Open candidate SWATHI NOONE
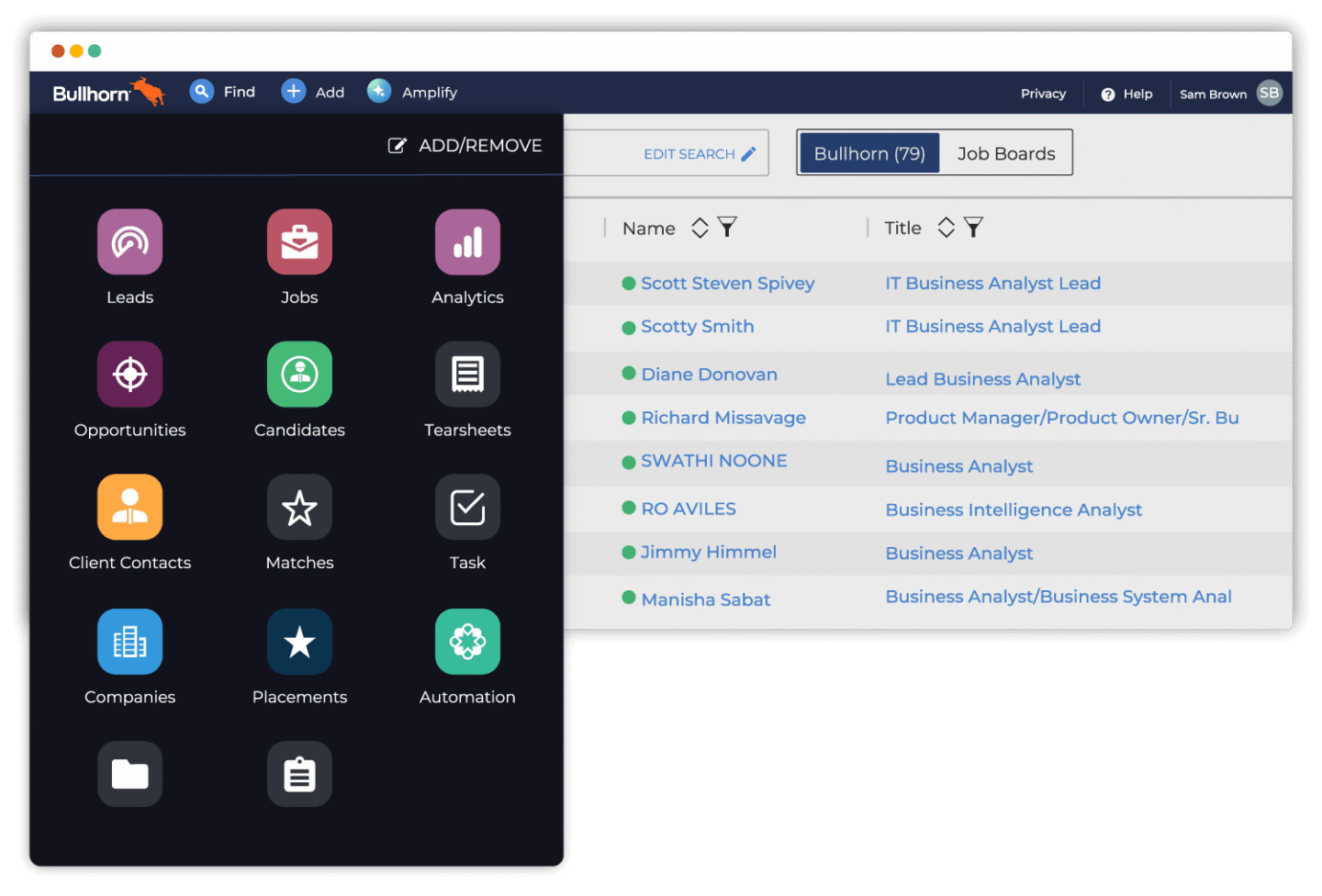 pyautogui.click(x=714, y=461)
